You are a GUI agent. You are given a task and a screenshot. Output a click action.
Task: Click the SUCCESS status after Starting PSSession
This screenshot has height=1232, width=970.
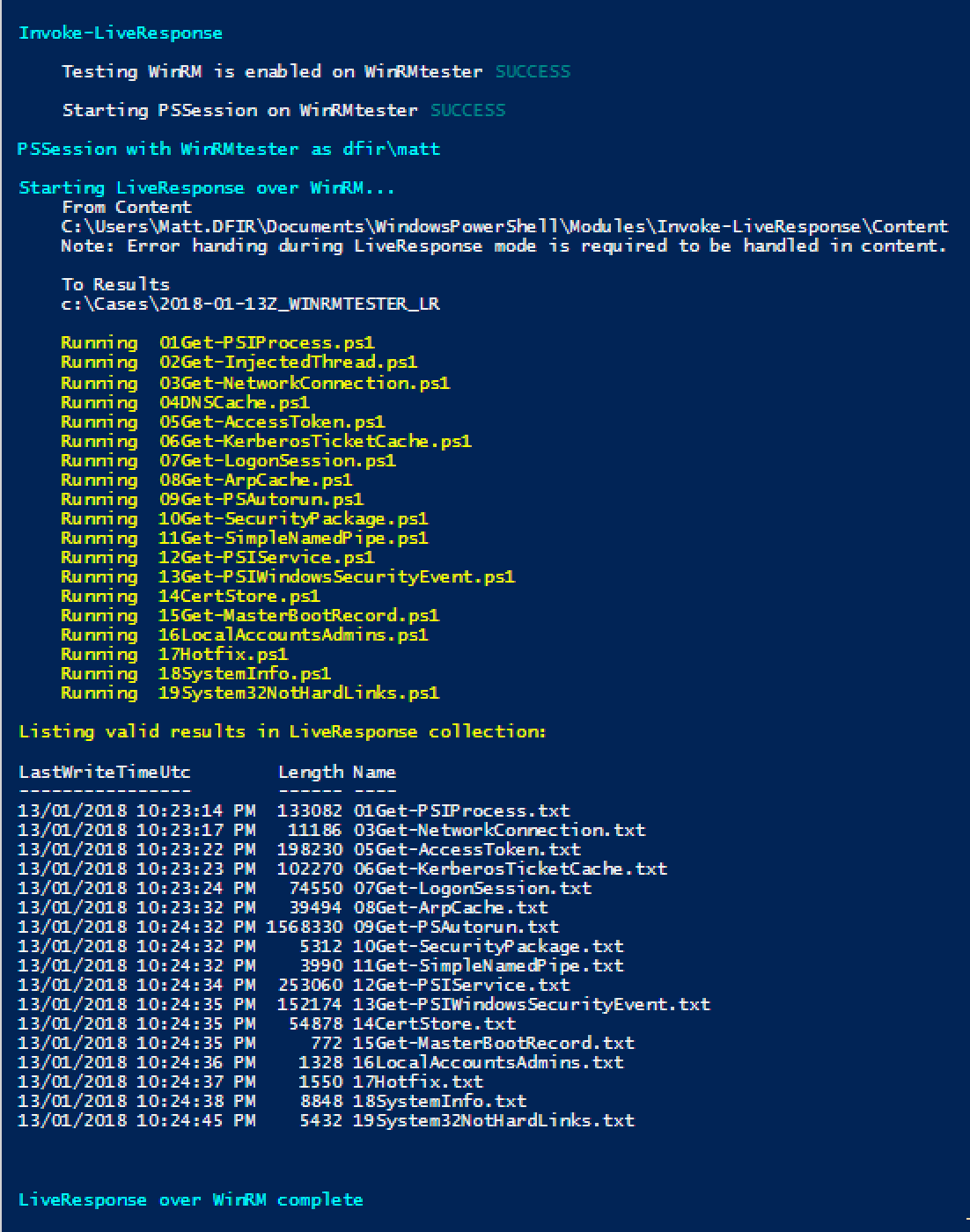pyautogui.click(x=467, y=110)
